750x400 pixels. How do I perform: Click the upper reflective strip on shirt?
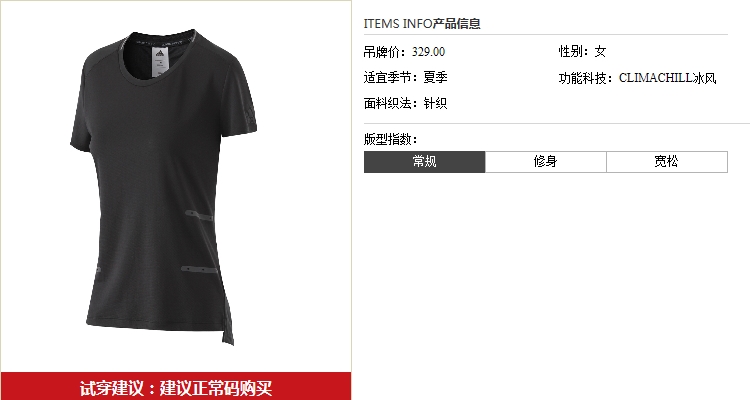click(199, 216)
